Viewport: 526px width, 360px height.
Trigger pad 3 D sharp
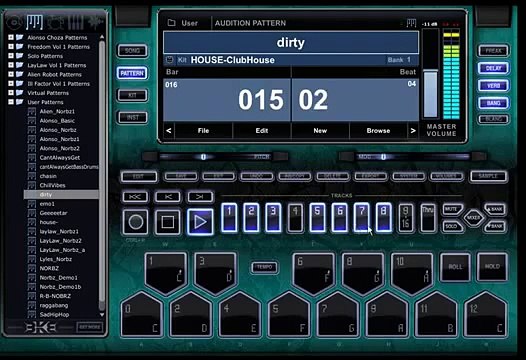point(215,272)
